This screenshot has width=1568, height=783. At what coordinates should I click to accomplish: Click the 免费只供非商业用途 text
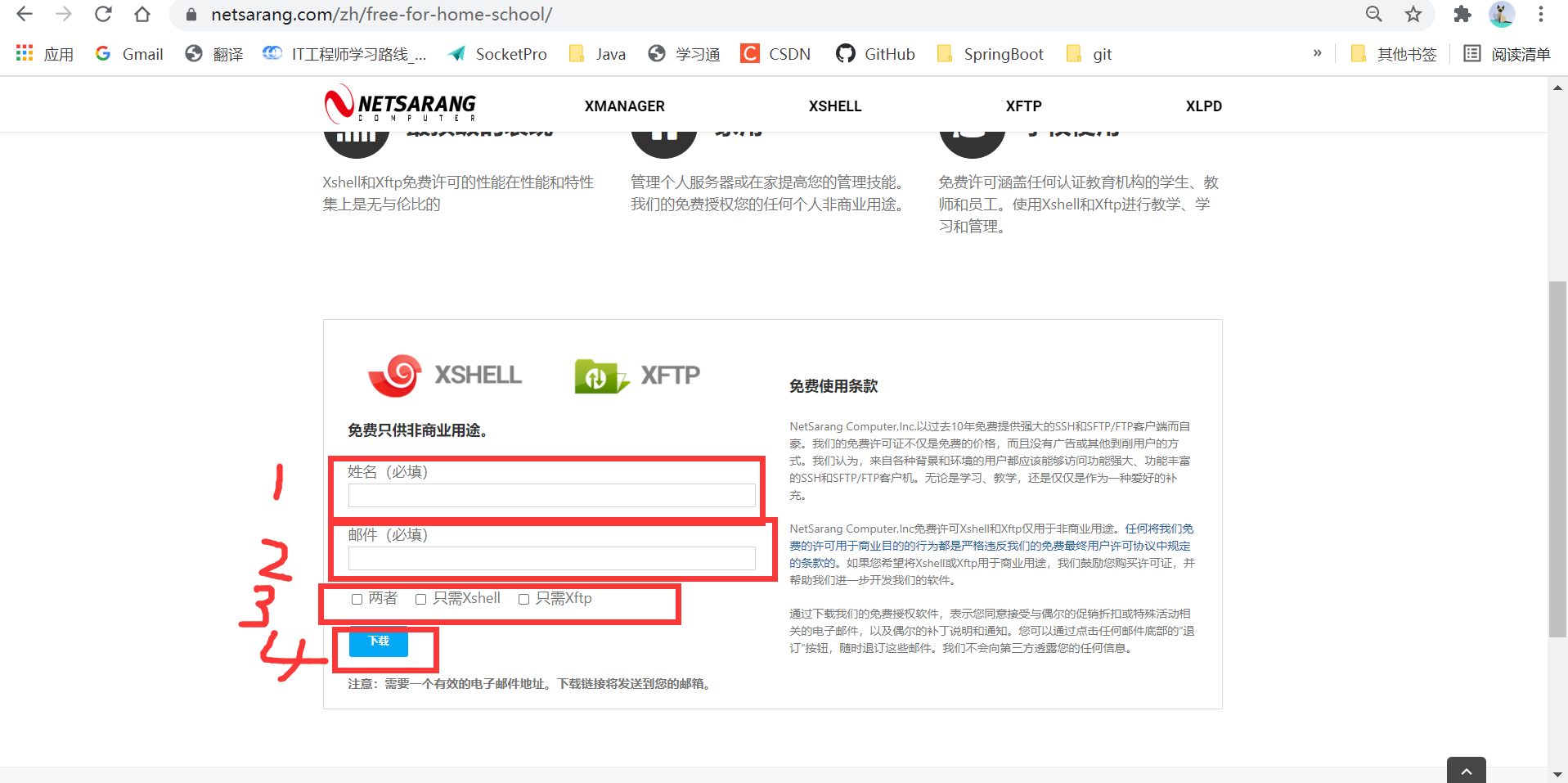click(418, 430)
